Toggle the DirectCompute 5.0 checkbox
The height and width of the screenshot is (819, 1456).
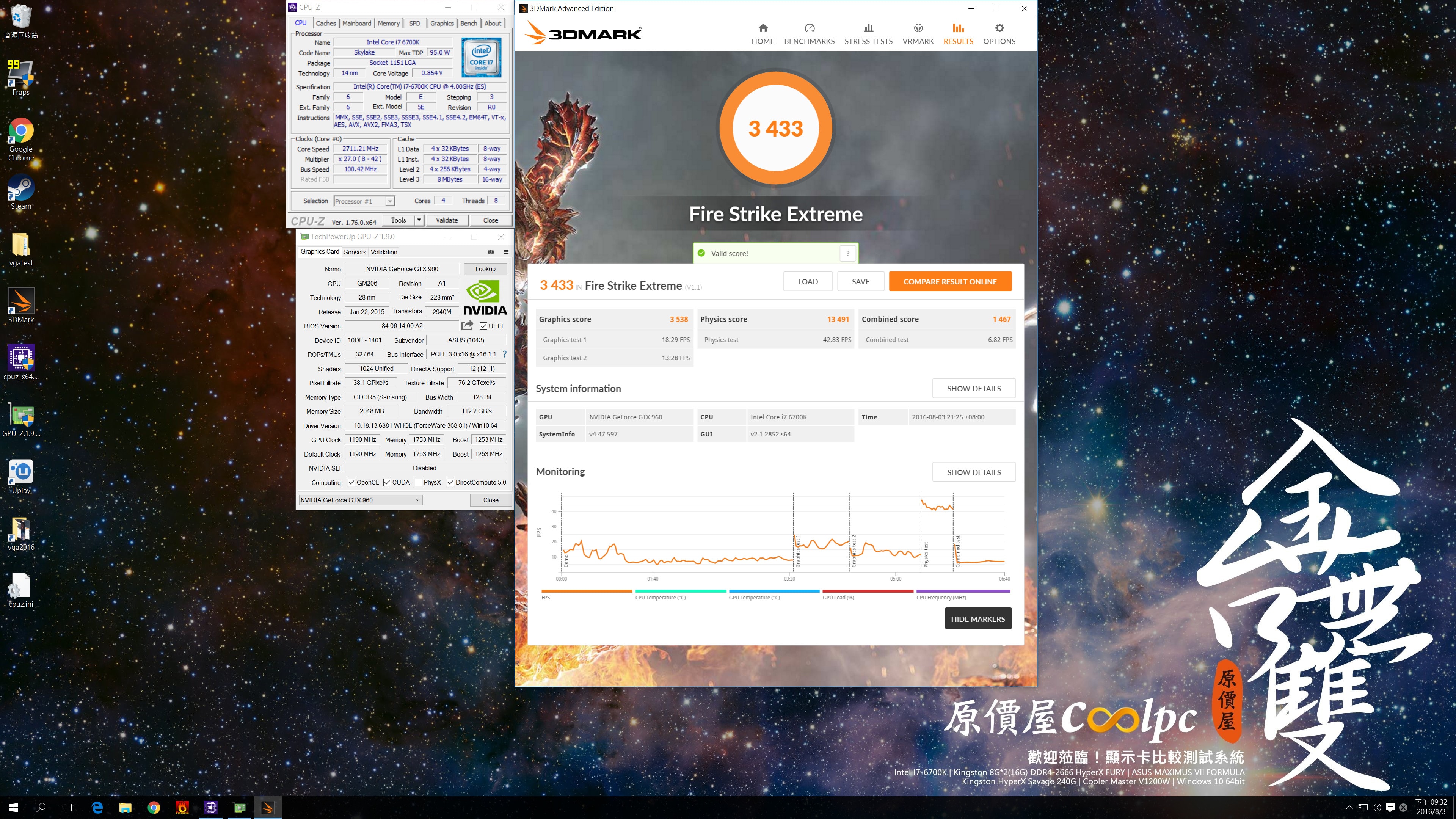pyautogui.click(x=450, y=482)
